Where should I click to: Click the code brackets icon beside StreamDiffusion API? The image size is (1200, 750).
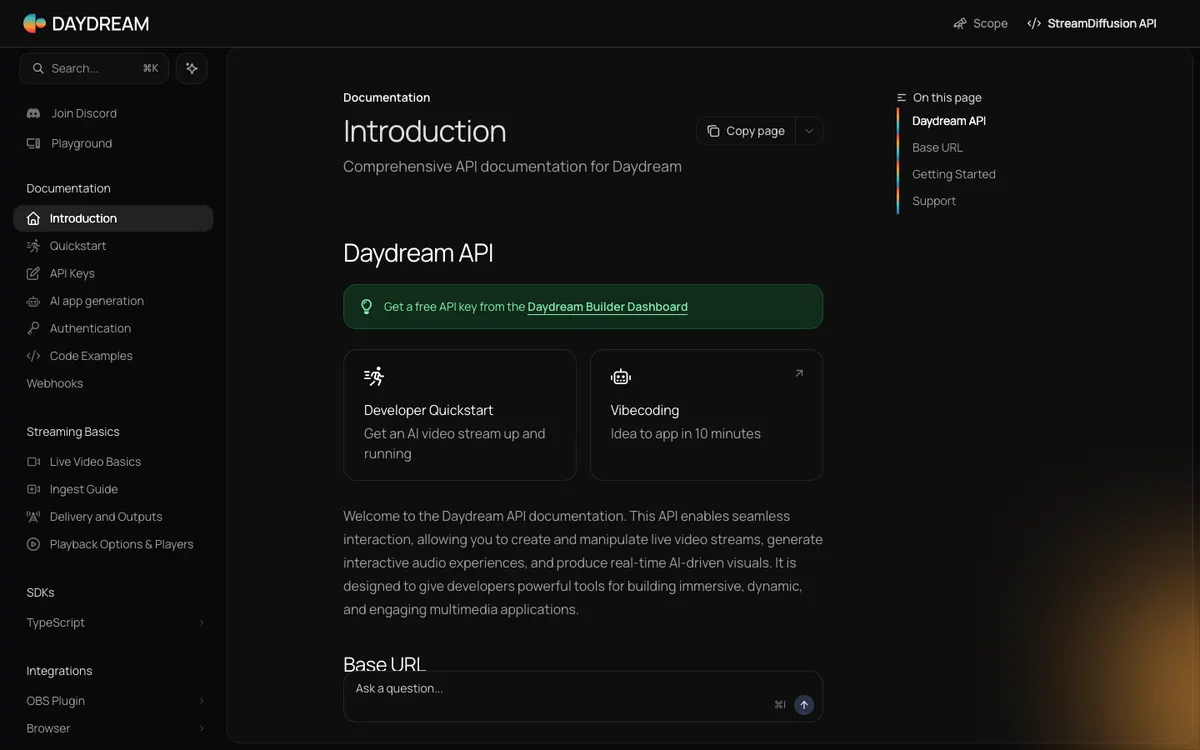(x=1034, y=23)
